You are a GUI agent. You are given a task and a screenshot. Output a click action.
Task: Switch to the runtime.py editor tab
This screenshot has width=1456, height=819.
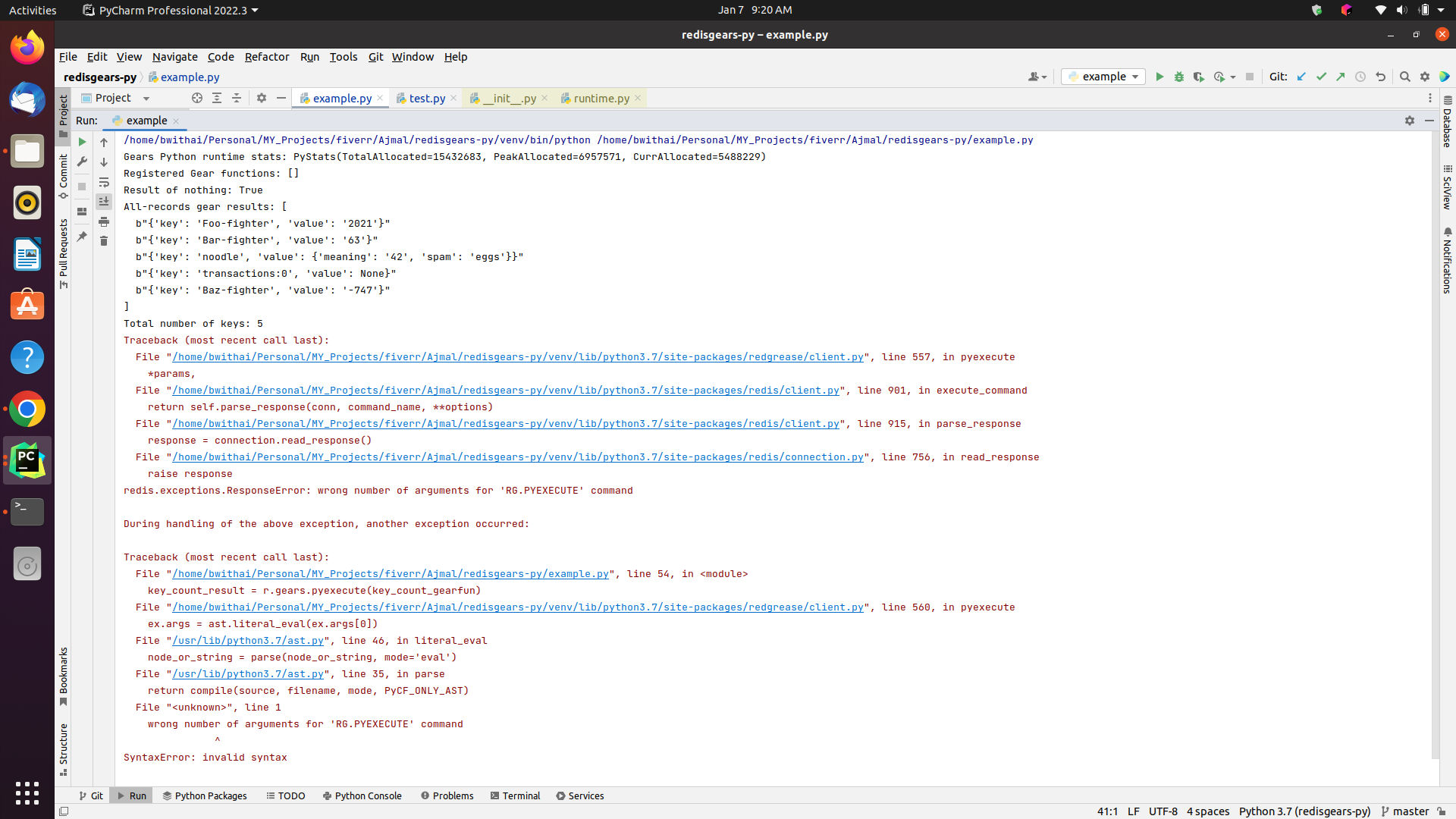pyautogui.click(x=601, y=99)
